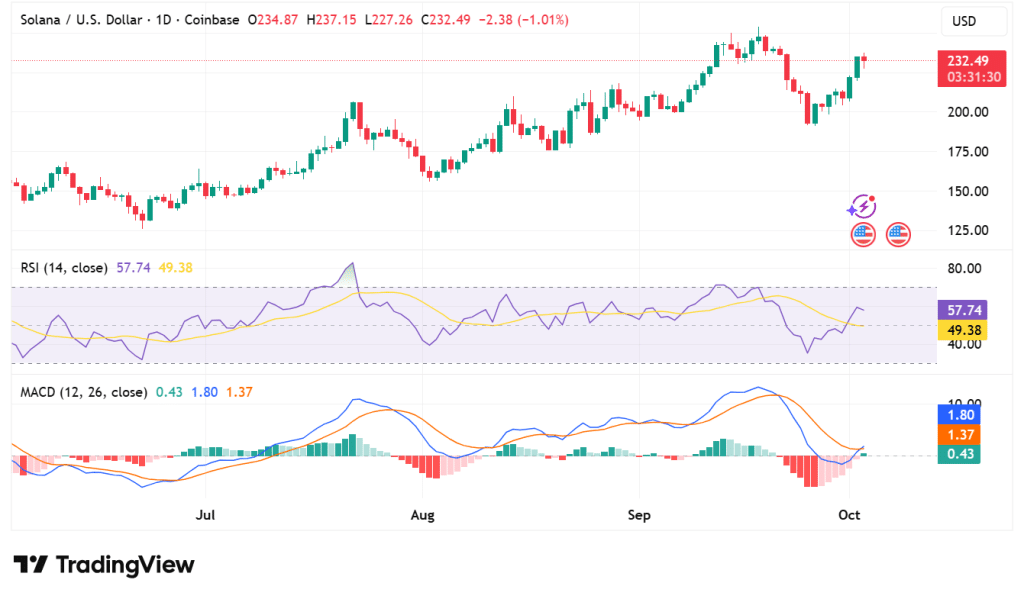Viewport: 1024px width, 599px height.
Task: Click the orange 1.37 signal value tag
Action: point(967,434)
